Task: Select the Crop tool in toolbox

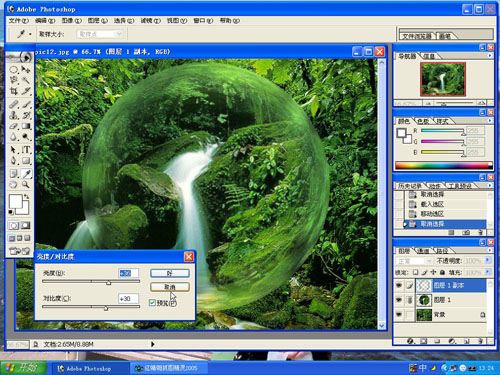Action: [x=14, y=91]
